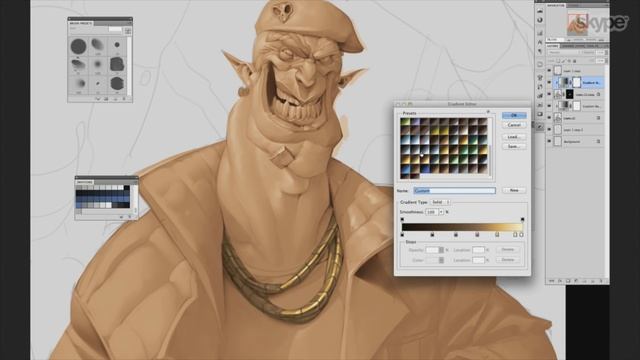This screenshot has width=640, height=360.
Task: Select the small hard round brush preset
Action: (x=117, y=44)
